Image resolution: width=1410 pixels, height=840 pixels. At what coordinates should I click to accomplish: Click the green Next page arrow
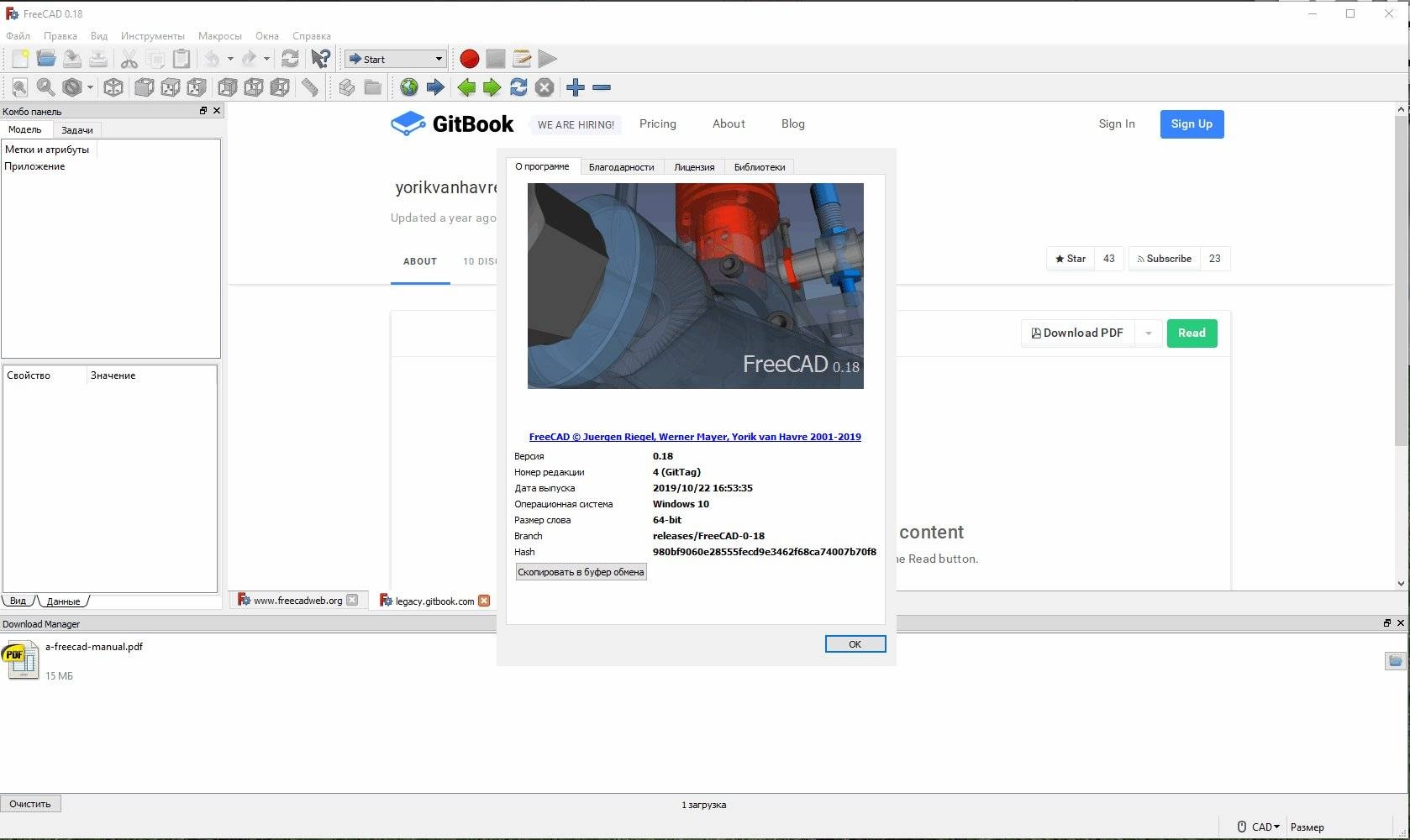click(x=492, y=87)
